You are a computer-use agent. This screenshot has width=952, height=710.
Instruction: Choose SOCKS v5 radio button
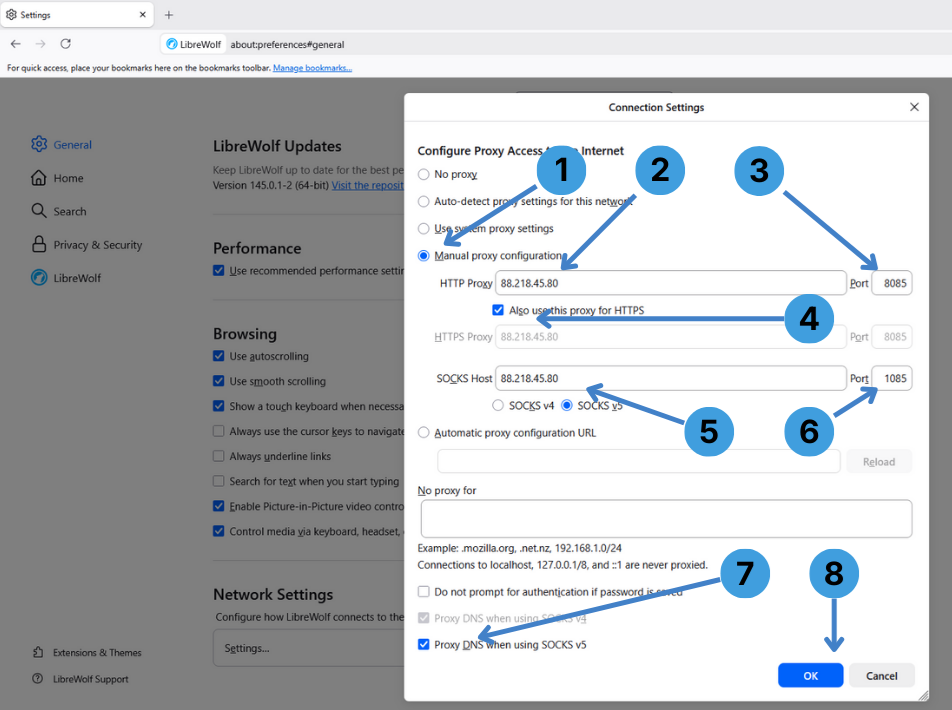[567, 405]
